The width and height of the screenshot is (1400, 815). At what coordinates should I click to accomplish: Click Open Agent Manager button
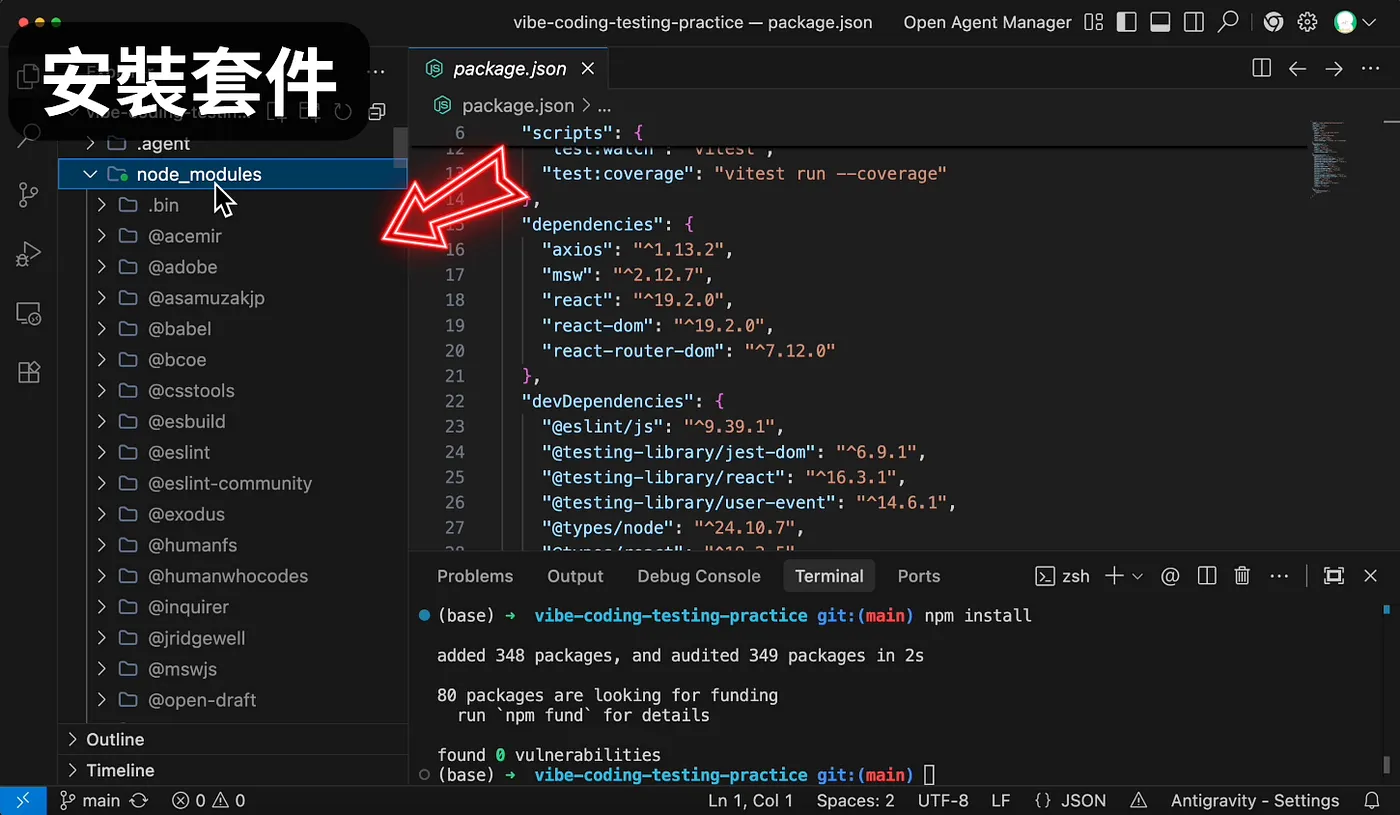tap(987, 22)
